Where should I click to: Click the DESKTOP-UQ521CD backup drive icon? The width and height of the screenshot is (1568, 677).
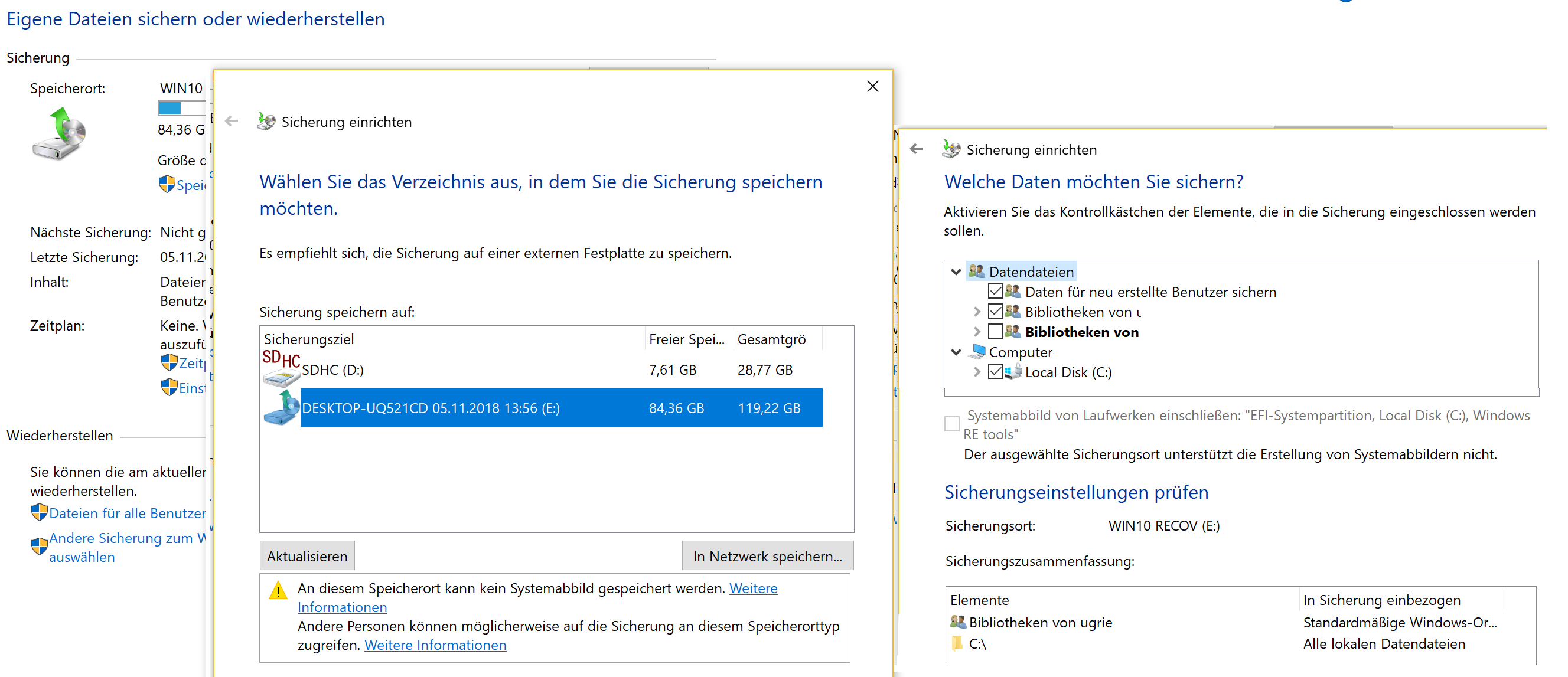coord(281,408)
